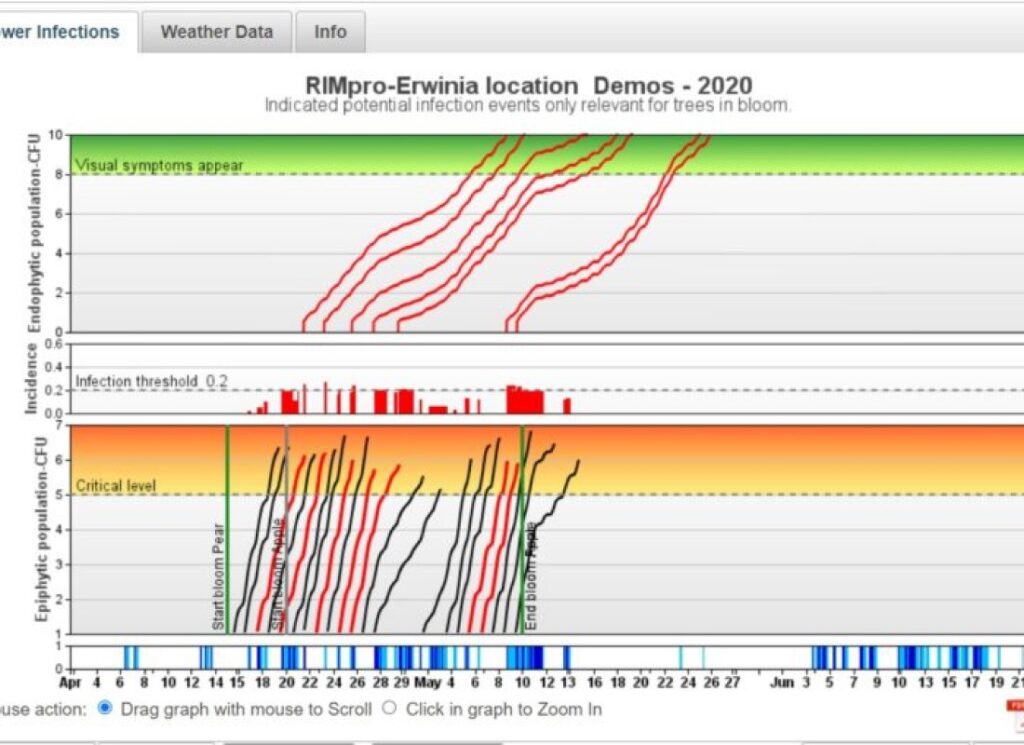Click the 'Critical level' label

[116, 486]
